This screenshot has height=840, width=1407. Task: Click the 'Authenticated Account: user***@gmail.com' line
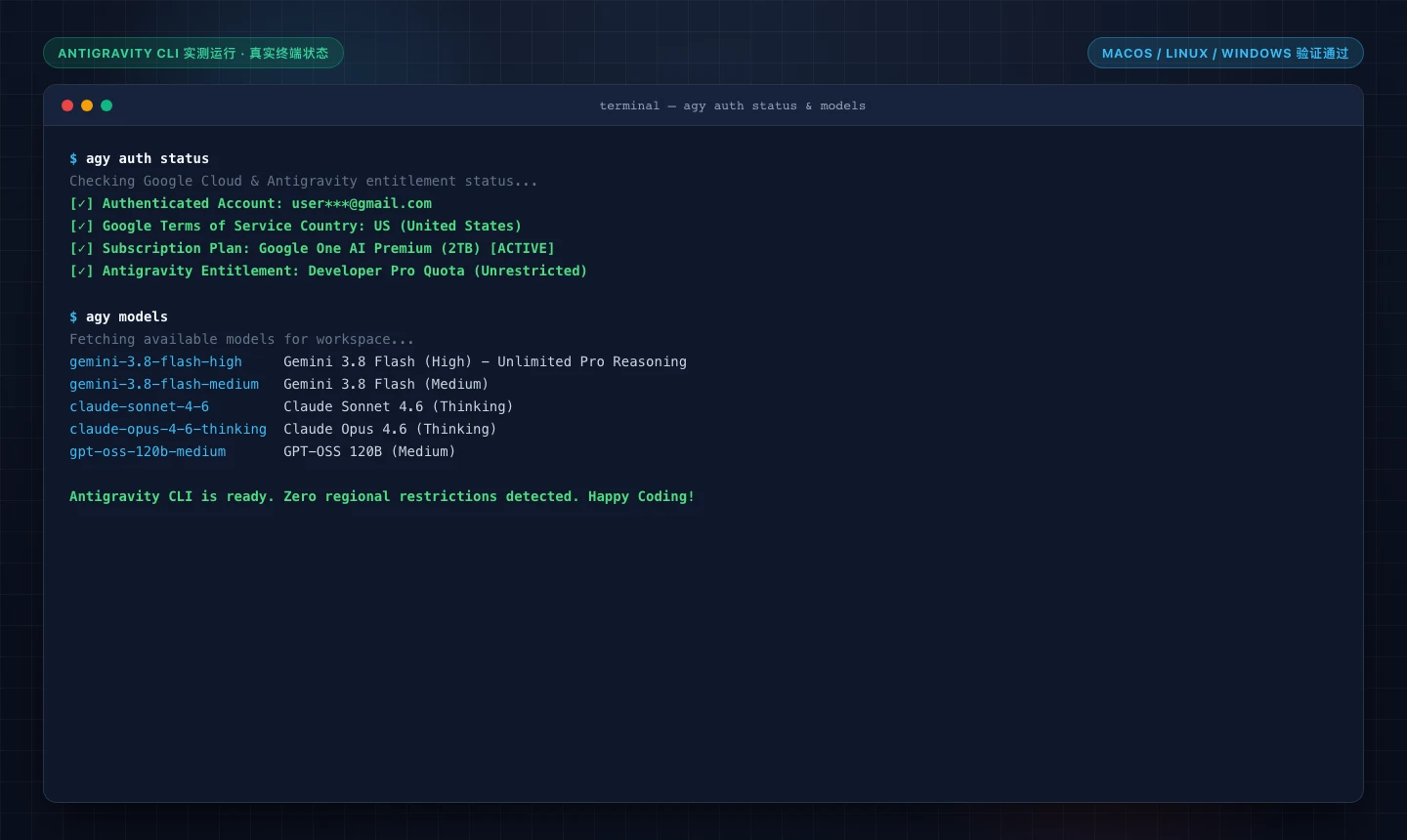250,203
